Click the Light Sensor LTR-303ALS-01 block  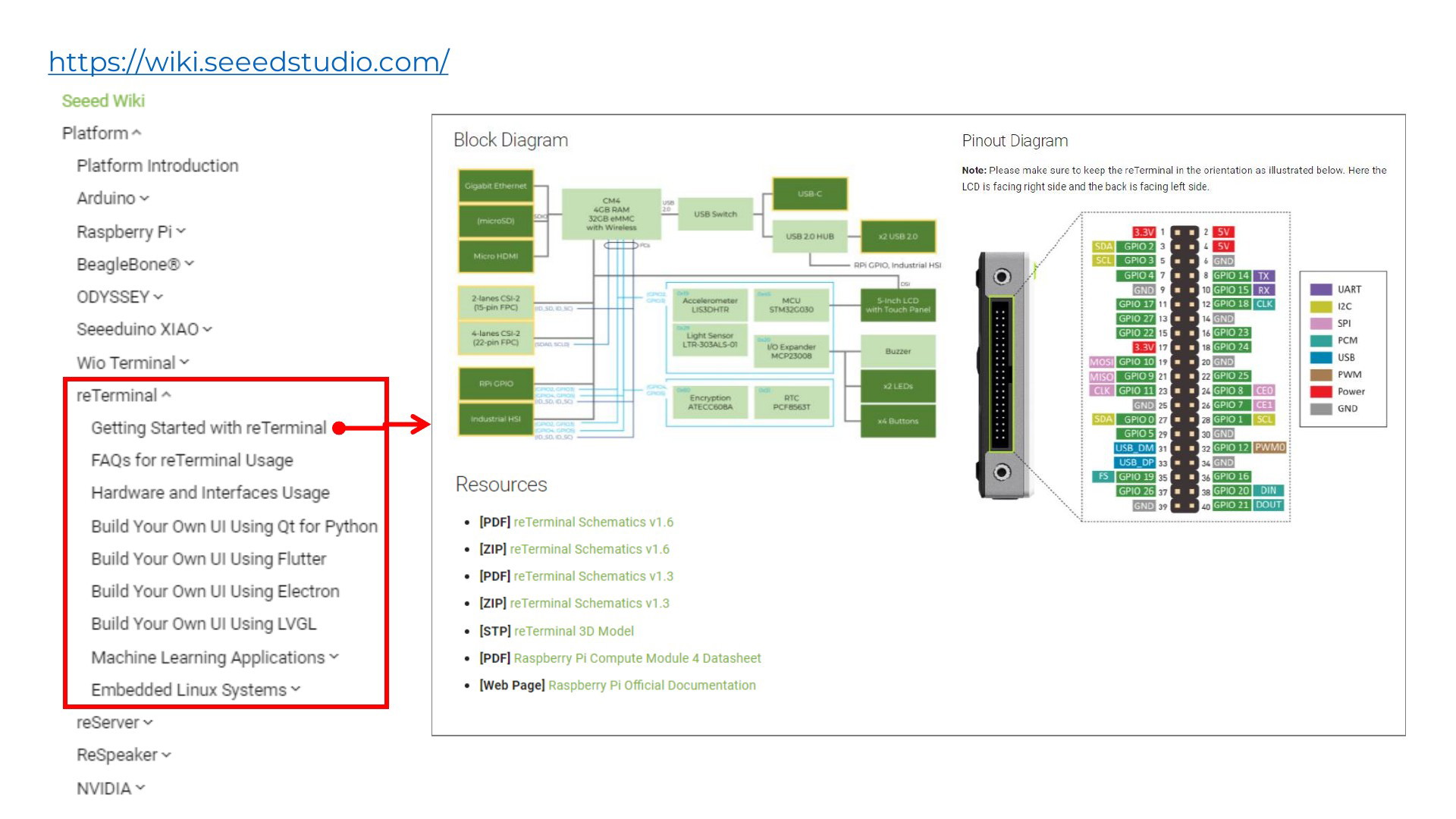[x=710, y=340]
